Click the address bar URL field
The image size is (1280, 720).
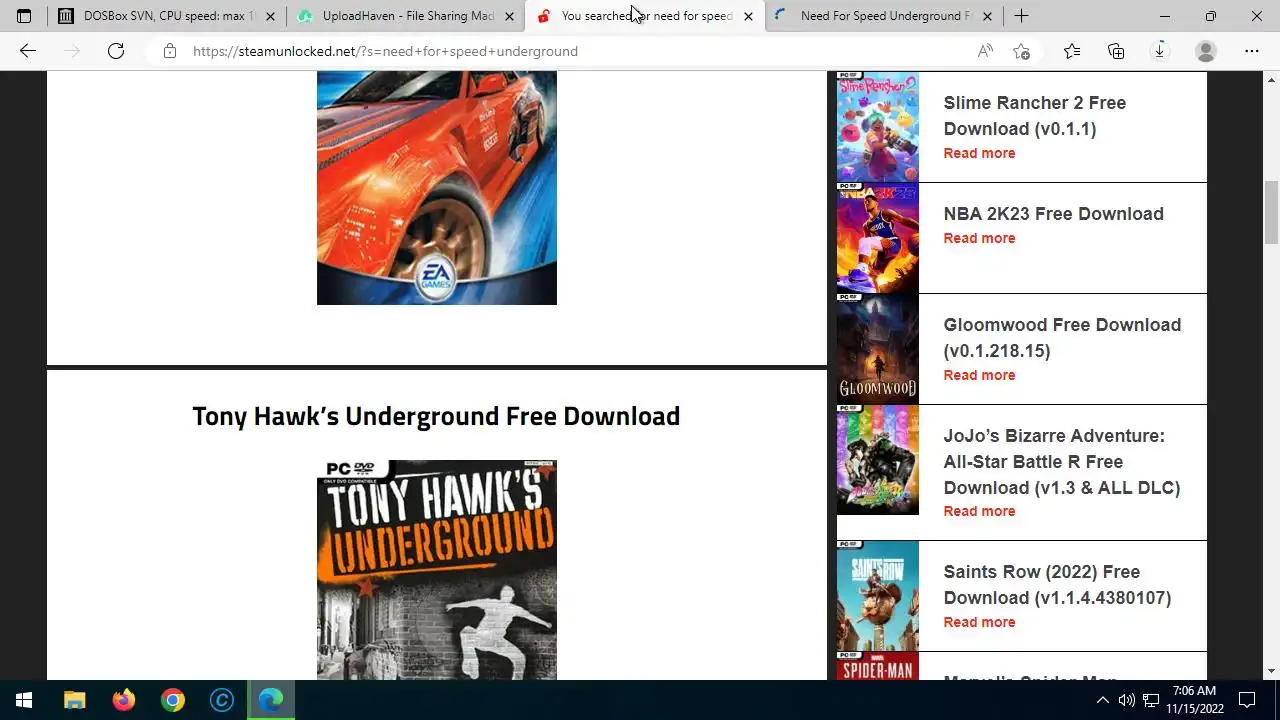(575, 51)
